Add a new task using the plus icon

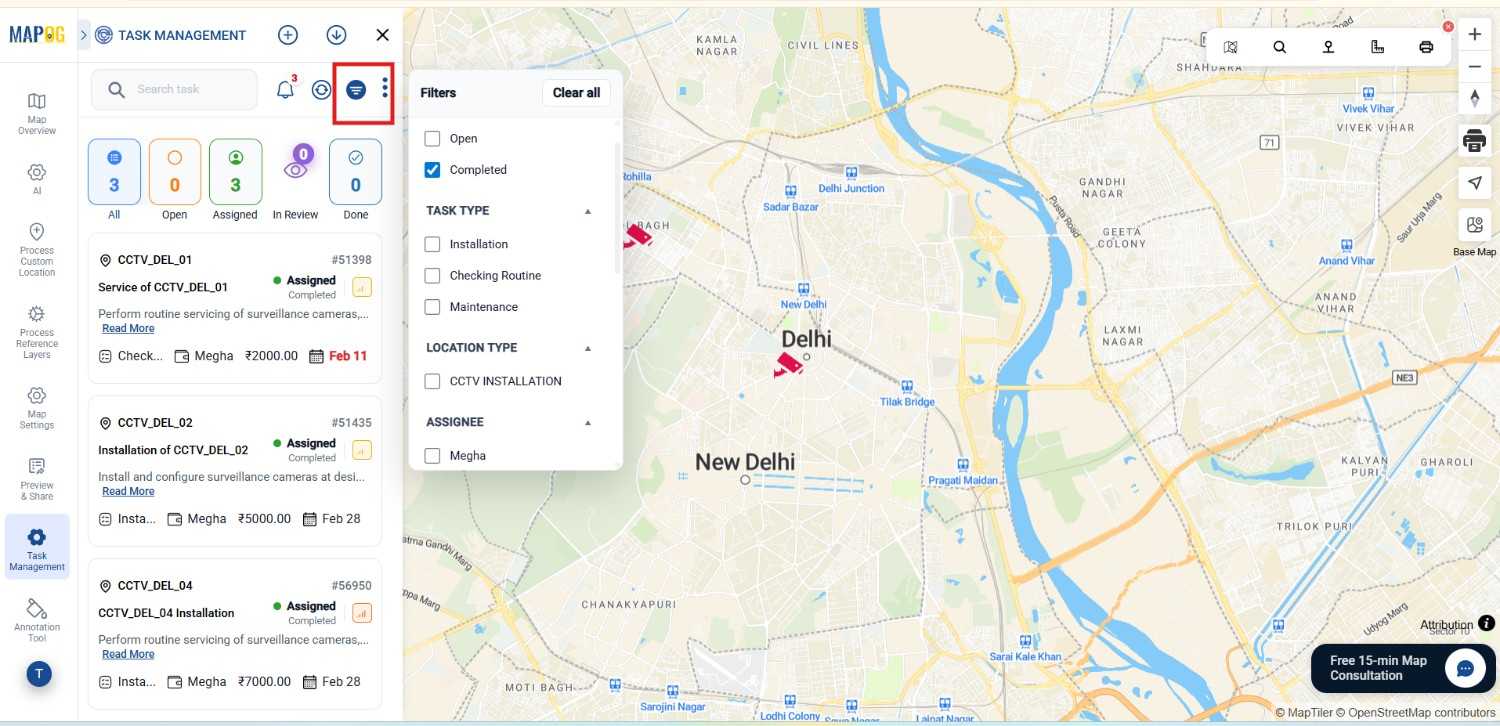[x=288, y=35]
